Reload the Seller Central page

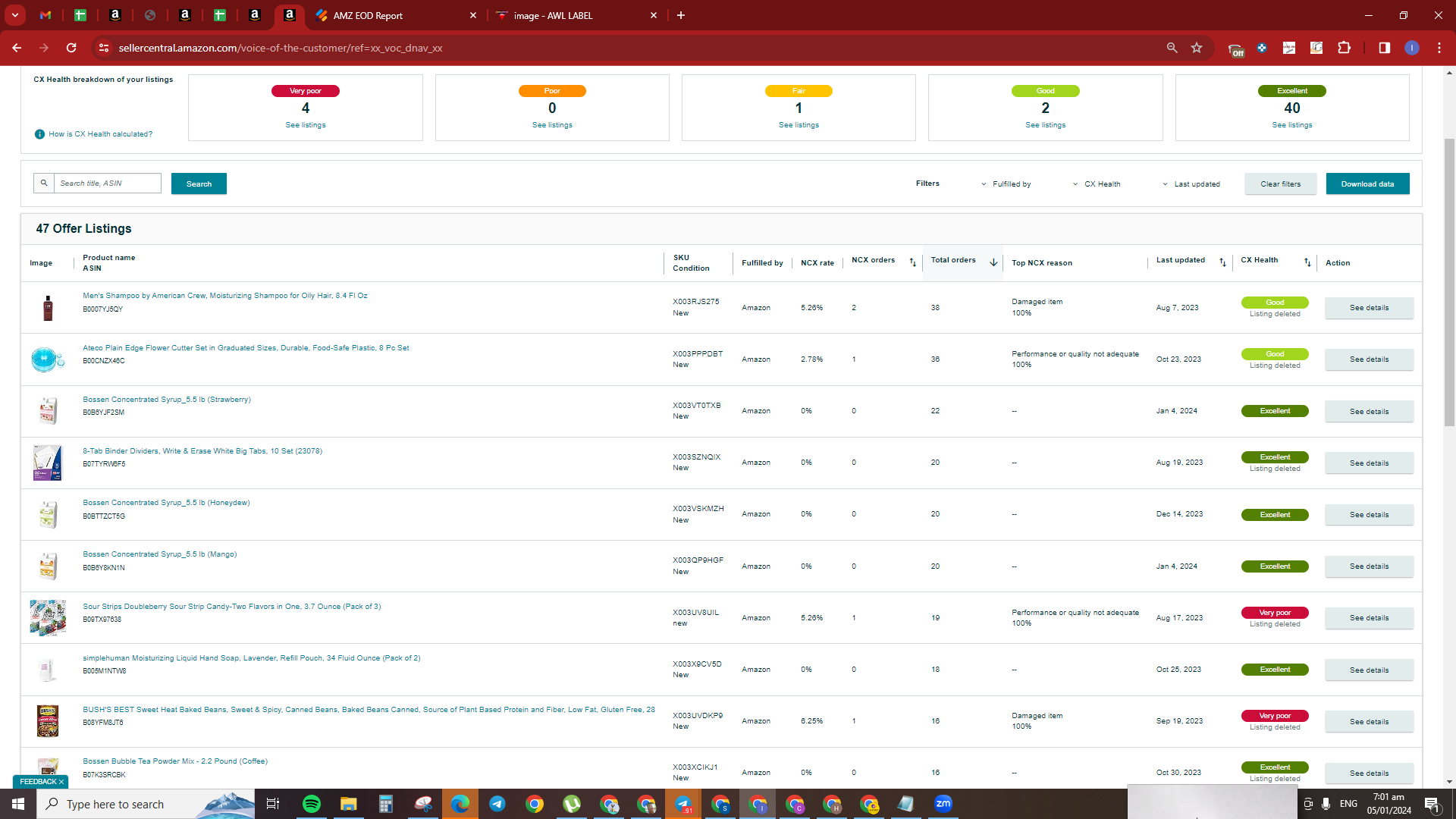71,48
